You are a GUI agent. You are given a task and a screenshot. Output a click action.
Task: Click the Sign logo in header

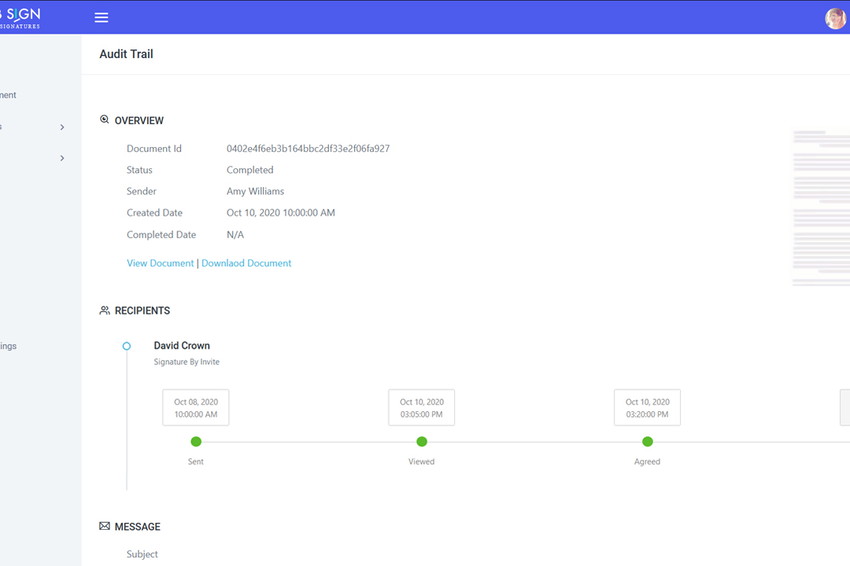click(20, 17)
